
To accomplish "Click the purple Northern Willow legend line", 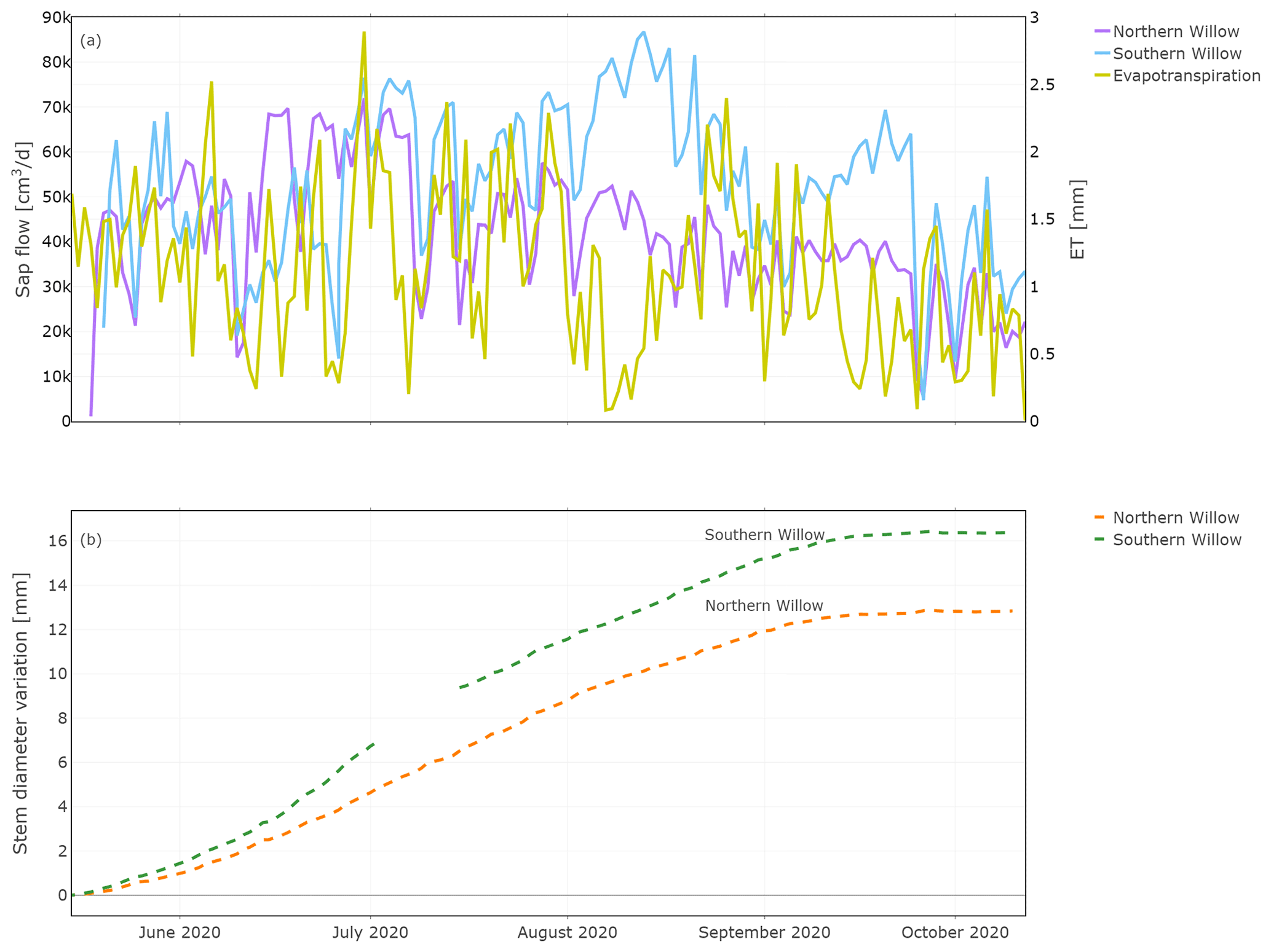I will click(1103, 31).
